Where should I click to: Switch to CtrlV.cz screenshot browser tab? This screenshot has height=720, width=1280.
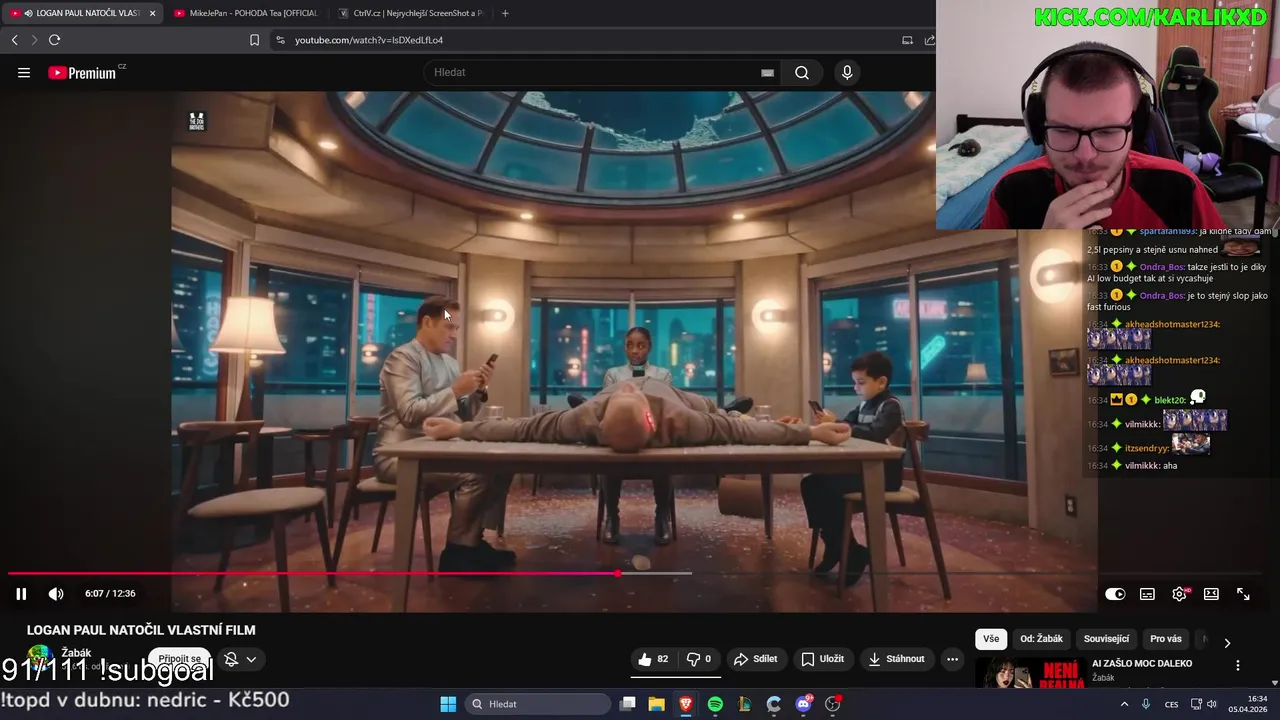410,13
